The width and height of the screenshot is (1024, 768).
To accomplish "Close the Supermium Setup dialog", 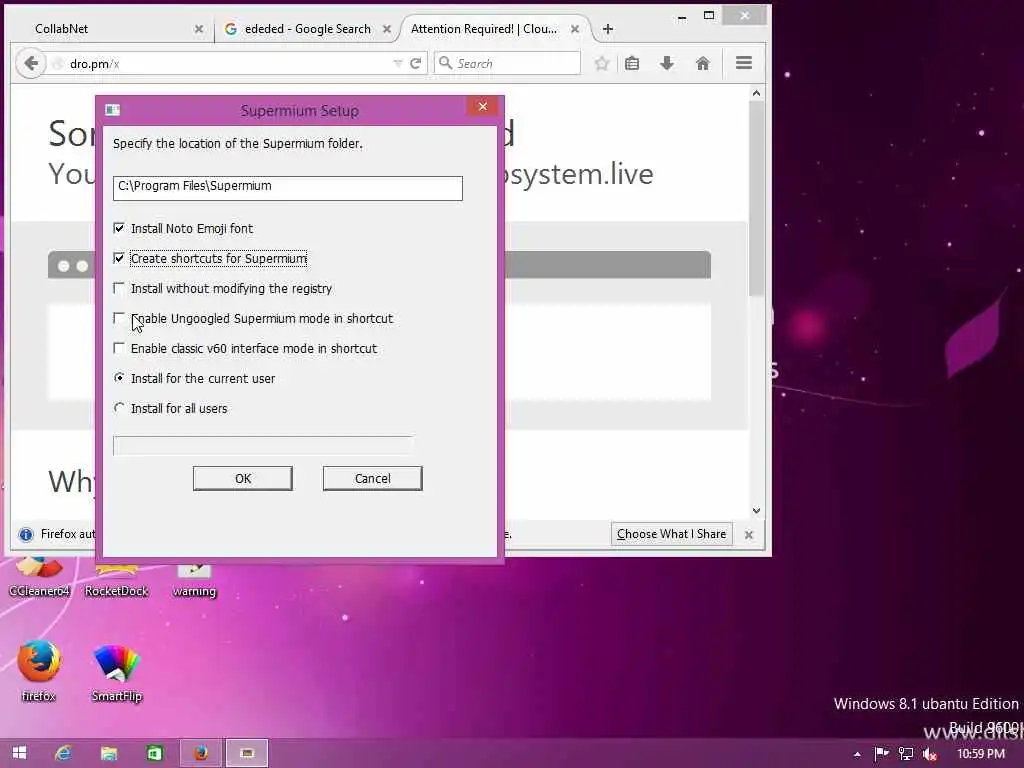I will point(483,106).
